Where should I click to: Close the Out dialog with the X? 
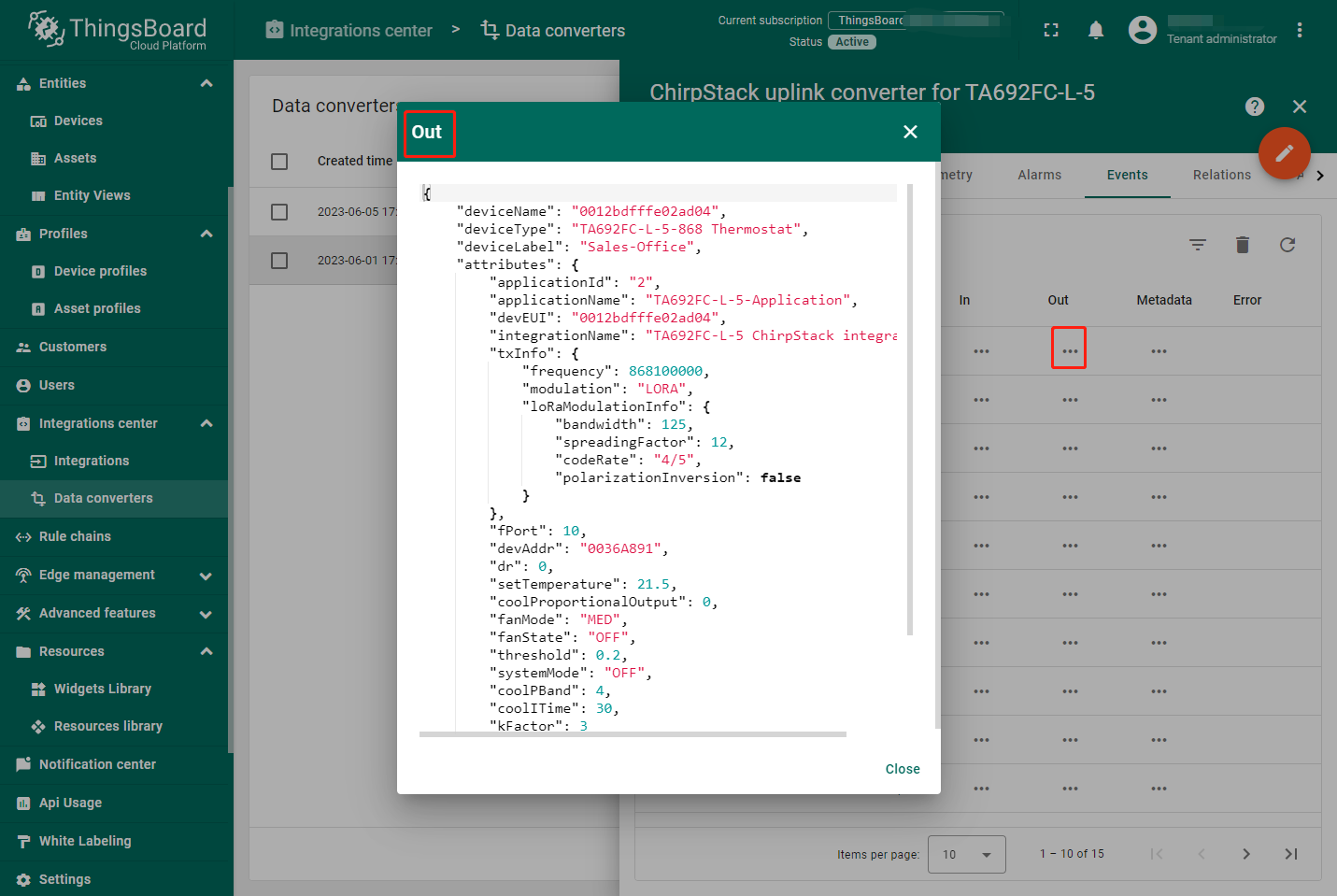pyautogui.click(x=911, y=132)
